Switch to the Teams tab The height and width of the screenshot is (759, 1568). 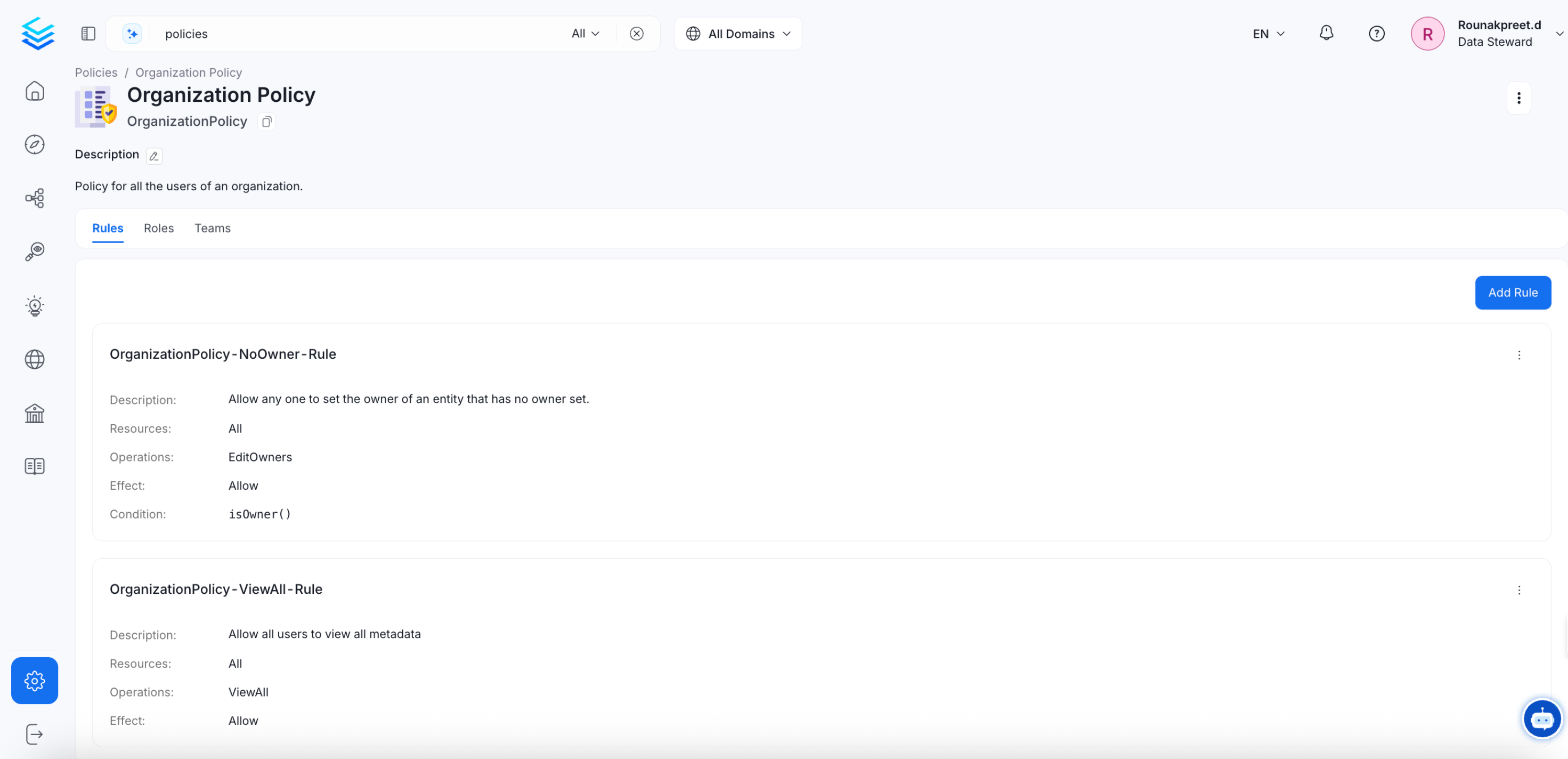(x=213, y=229)
